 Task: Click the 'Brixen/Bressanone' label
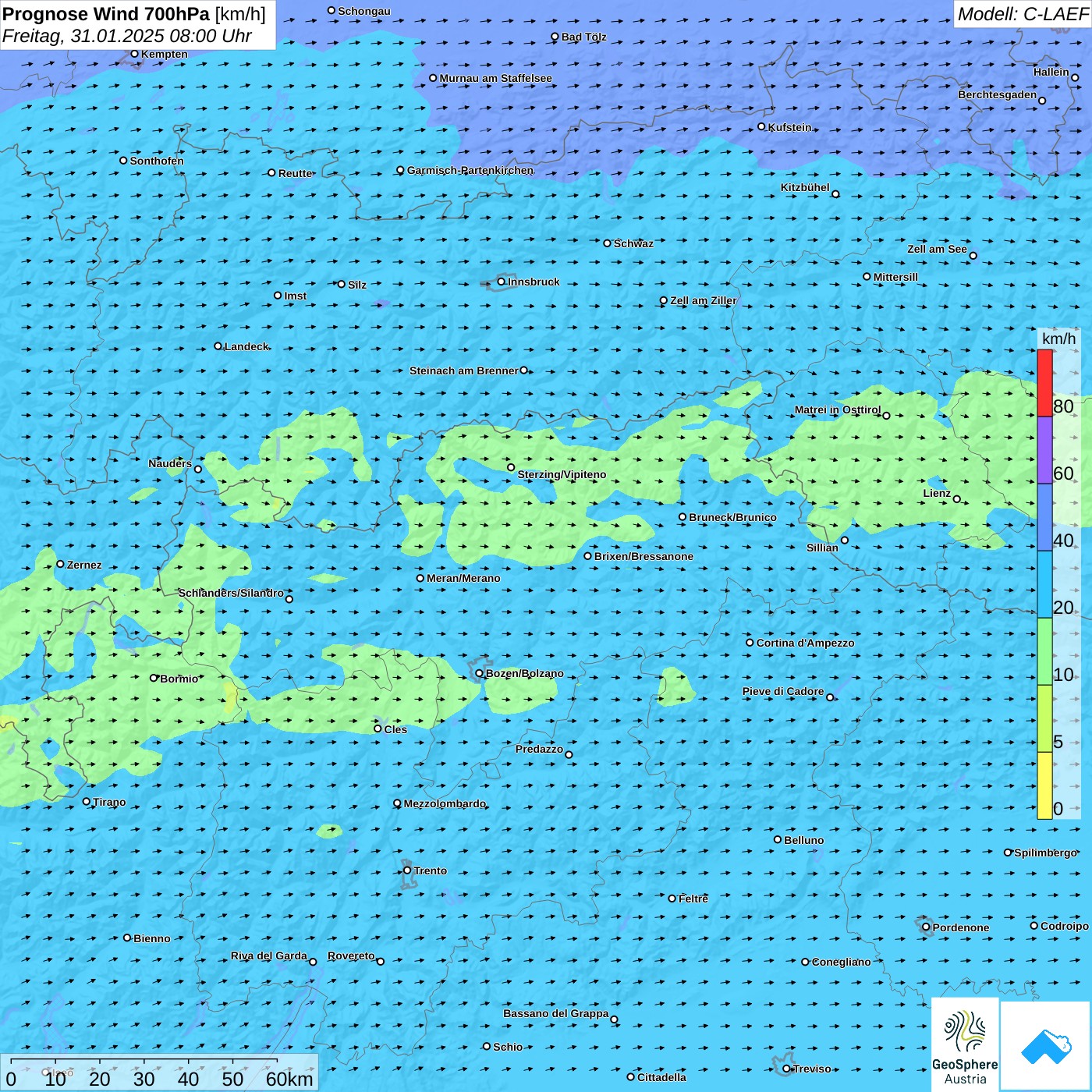point(643,556)
